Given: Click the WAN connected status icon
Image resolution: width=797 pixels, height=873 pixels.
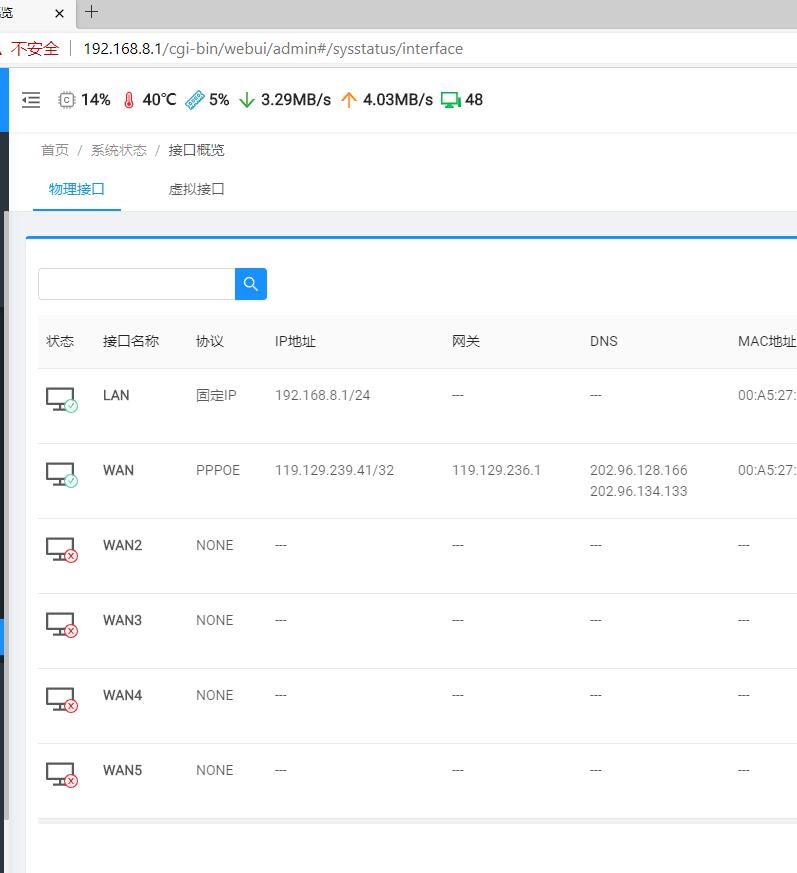Looking at the screenshot, I should [61, 475].
